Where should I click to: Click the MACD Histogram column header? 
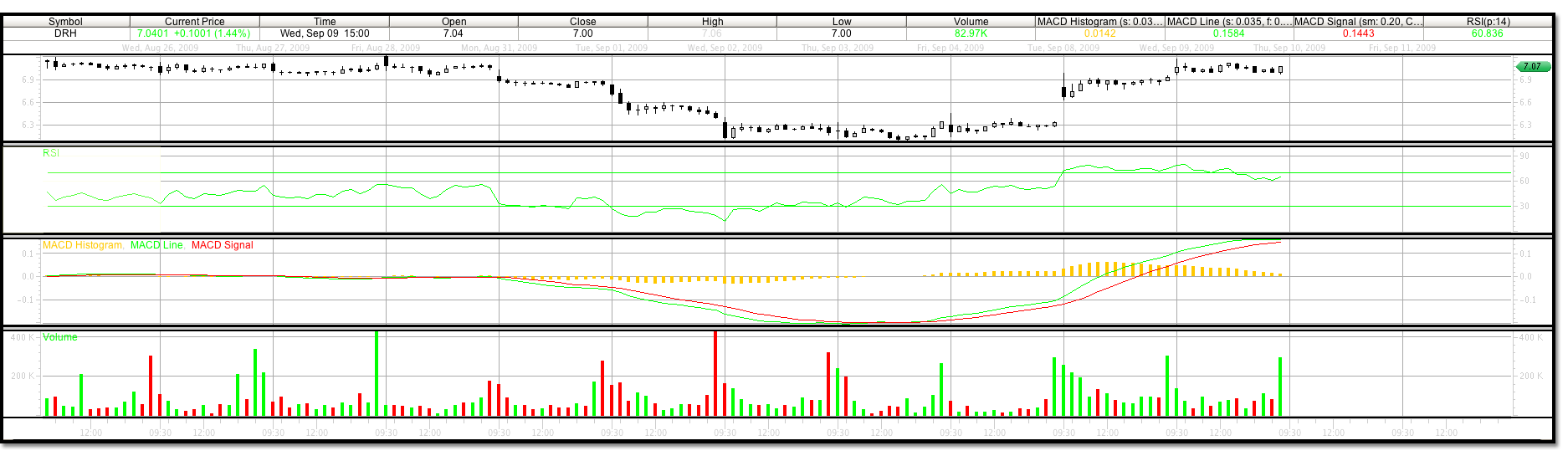(1099, 22)
